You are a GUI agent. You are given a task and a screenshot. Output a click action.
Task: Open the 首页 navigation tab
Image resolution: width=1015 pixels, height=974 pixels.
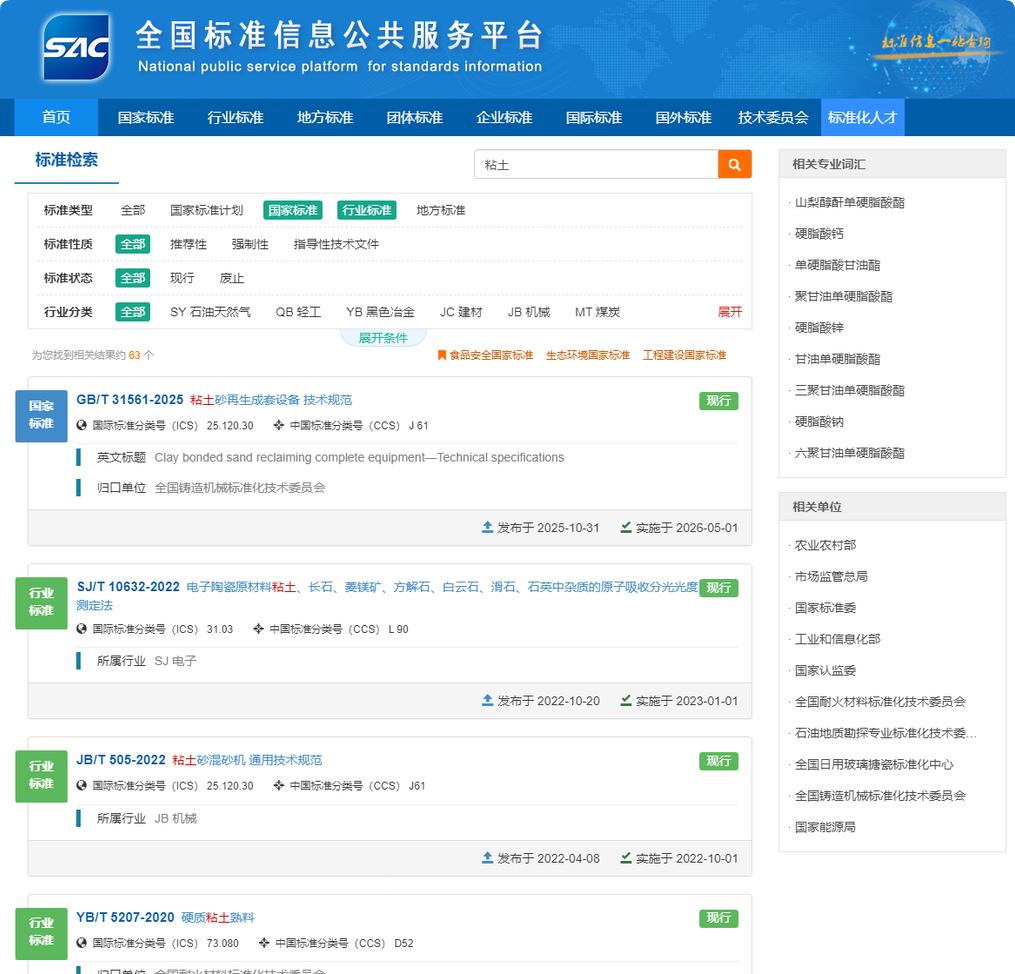56,117
